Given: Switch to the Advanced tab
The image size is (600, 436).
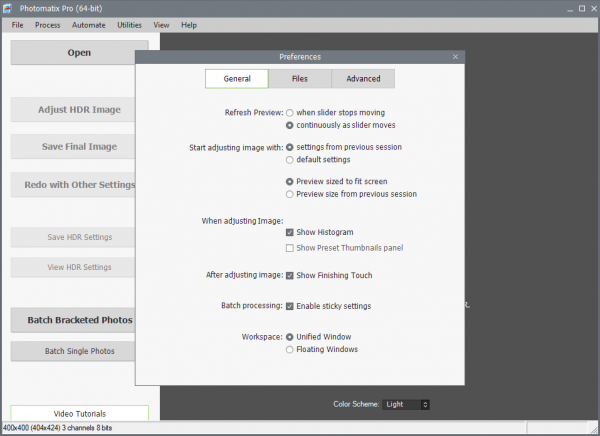Looking at the screenshot, I should (x=363, y=78).
